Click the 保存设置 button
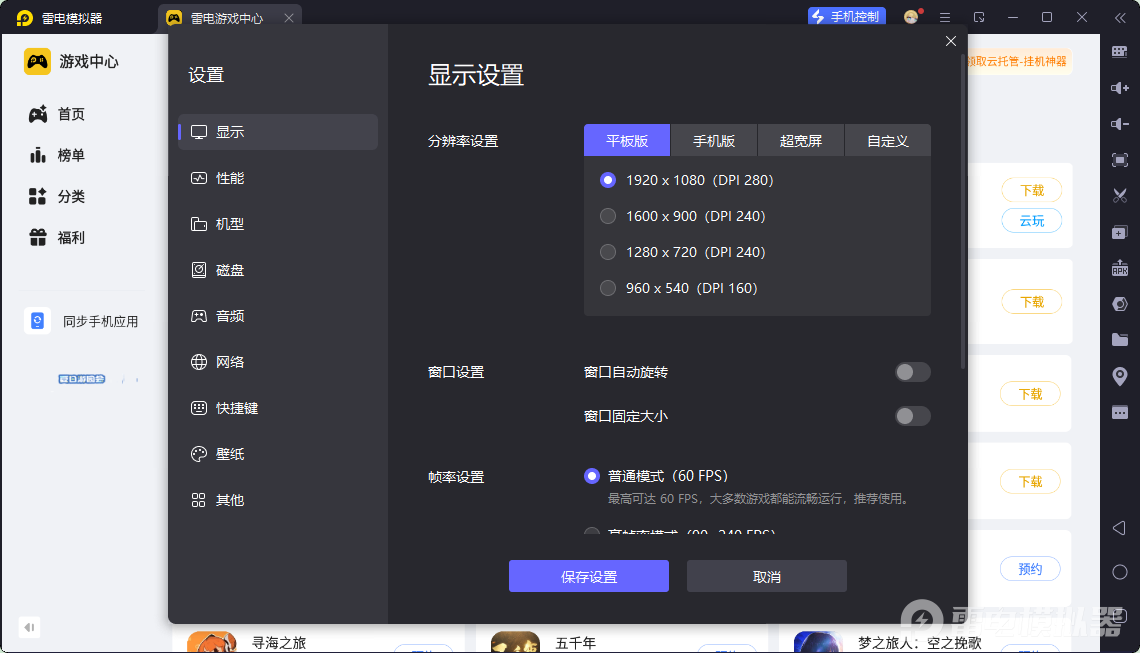 click(589, 575)
